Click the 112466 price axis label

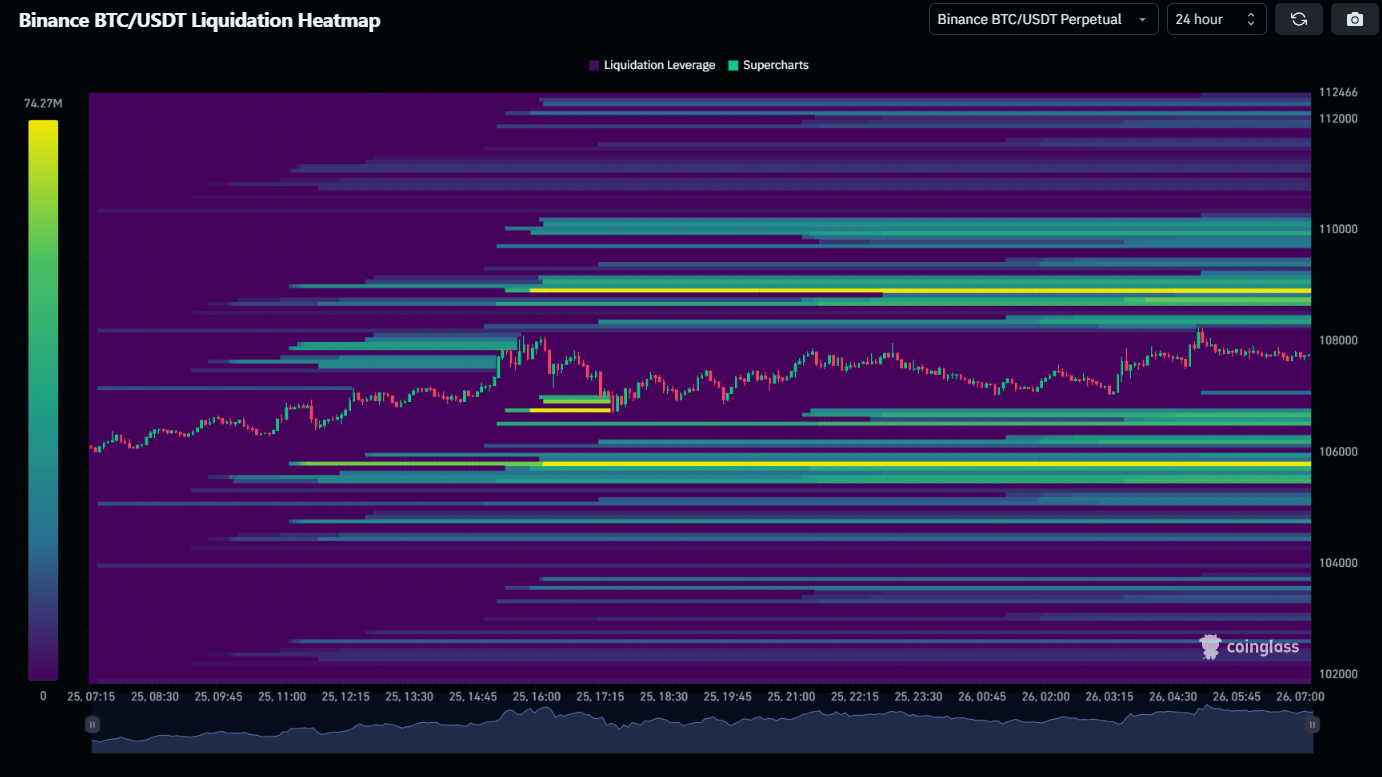pyautogui.click(x=1338, y=92)
